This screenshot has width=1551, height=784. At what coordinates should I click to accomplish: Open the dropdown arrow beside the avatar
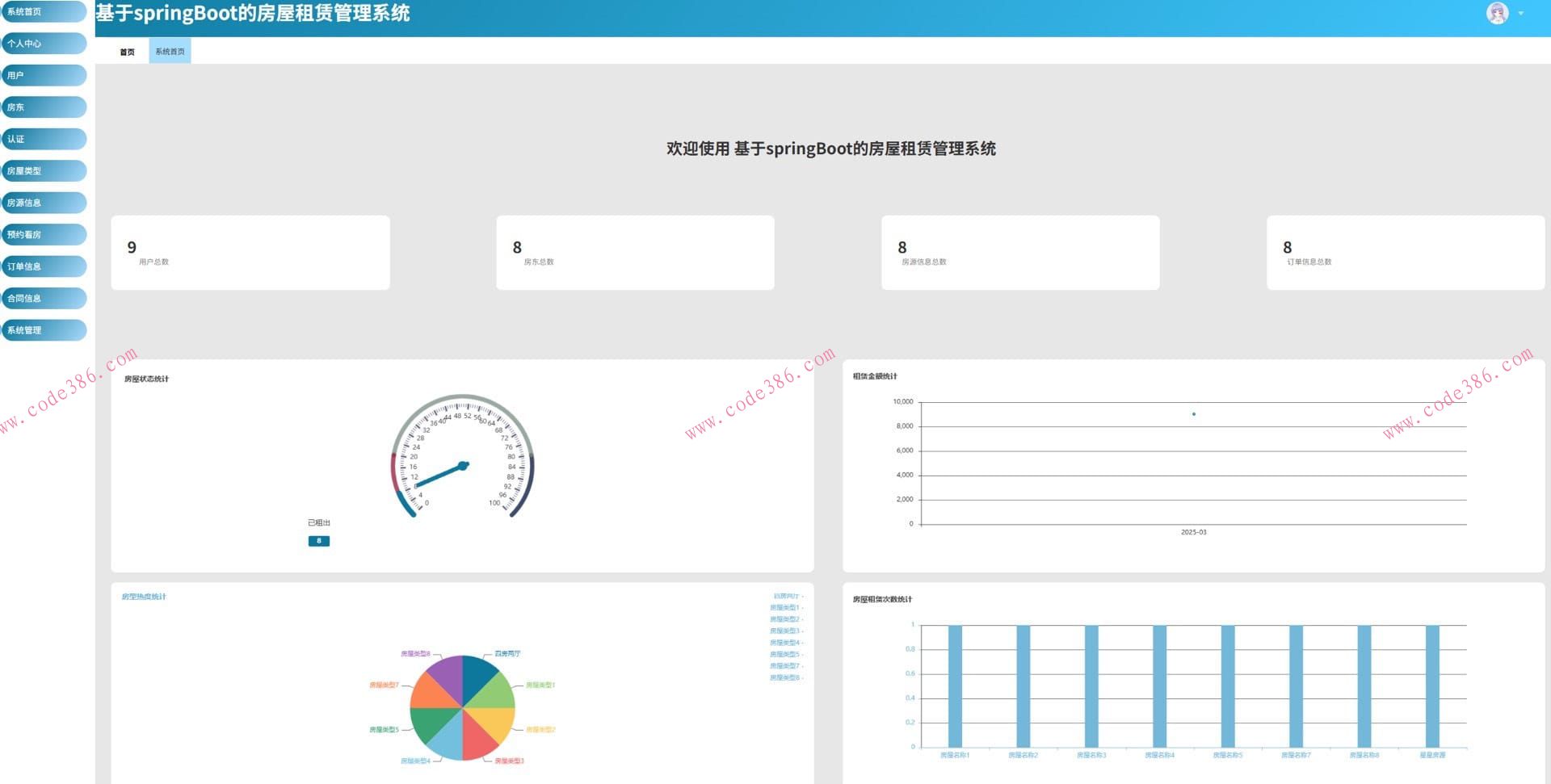tap(1521, 14)
